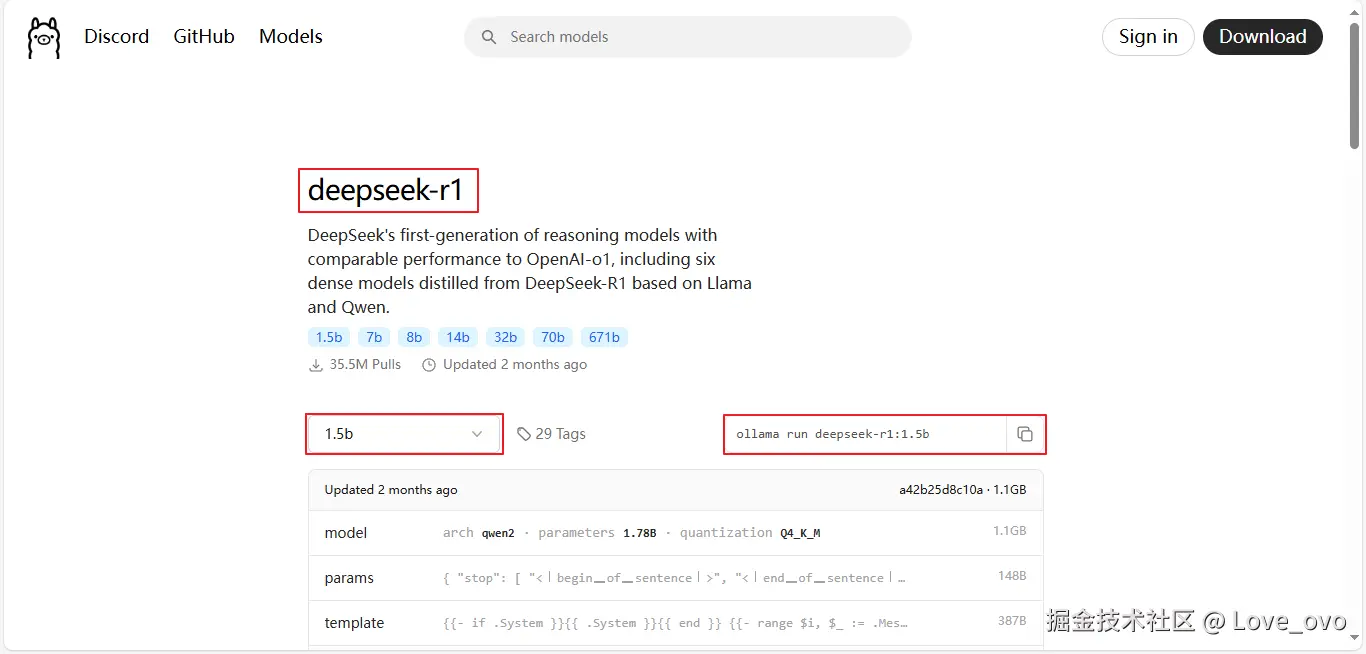Click the Ollama llama logo
The width and height of the screenshot is (1366, 654).
[x=44, y=37]
